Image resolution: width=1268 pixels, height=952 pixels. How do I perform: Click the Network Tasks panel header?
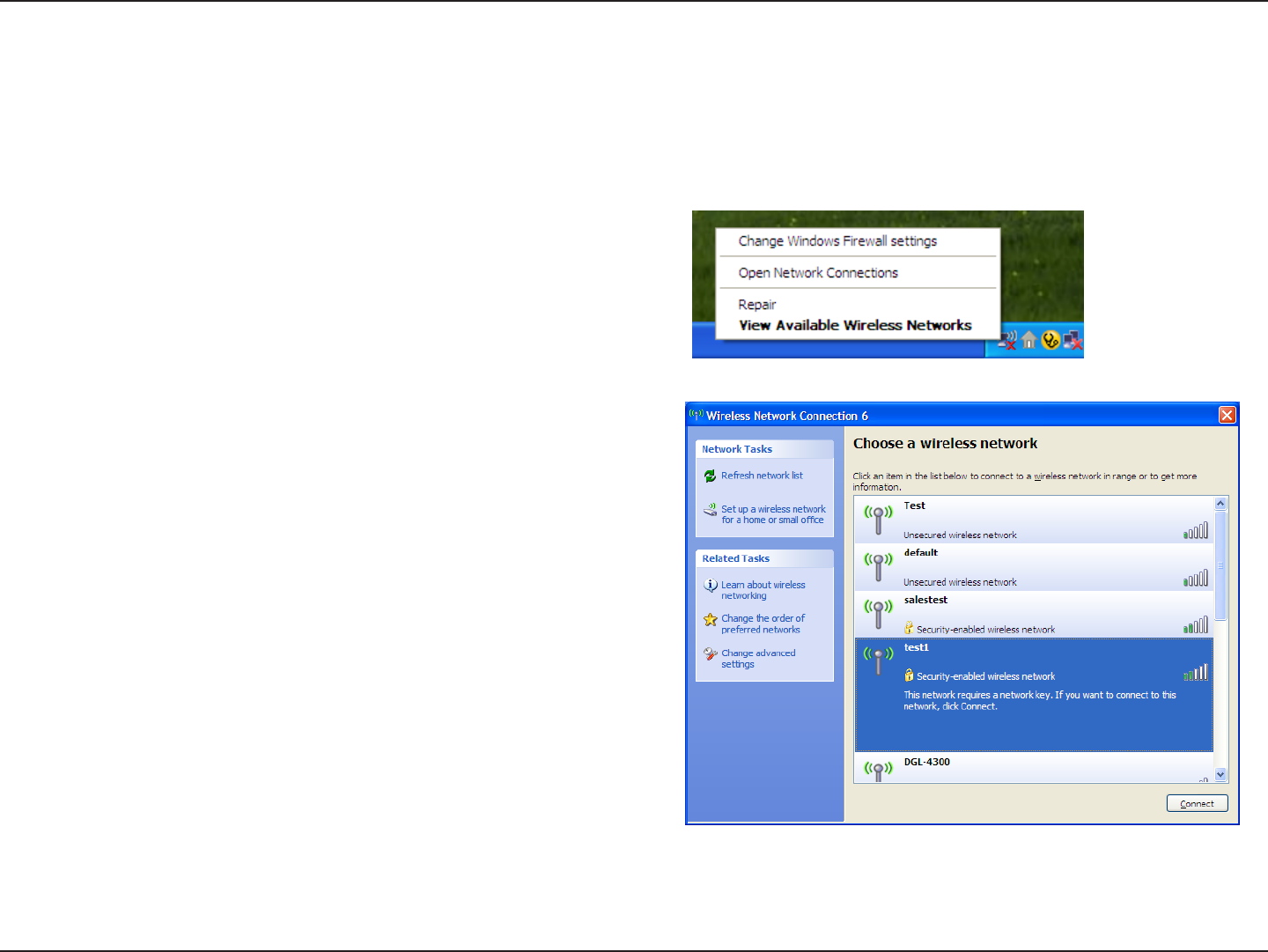click(764, 449)
